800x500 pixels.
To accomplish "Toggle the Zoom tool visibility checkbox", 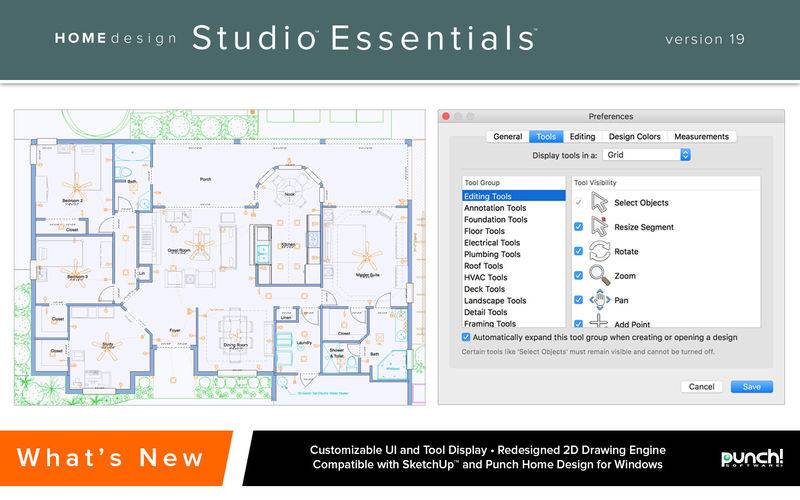I will click(579, 275).
